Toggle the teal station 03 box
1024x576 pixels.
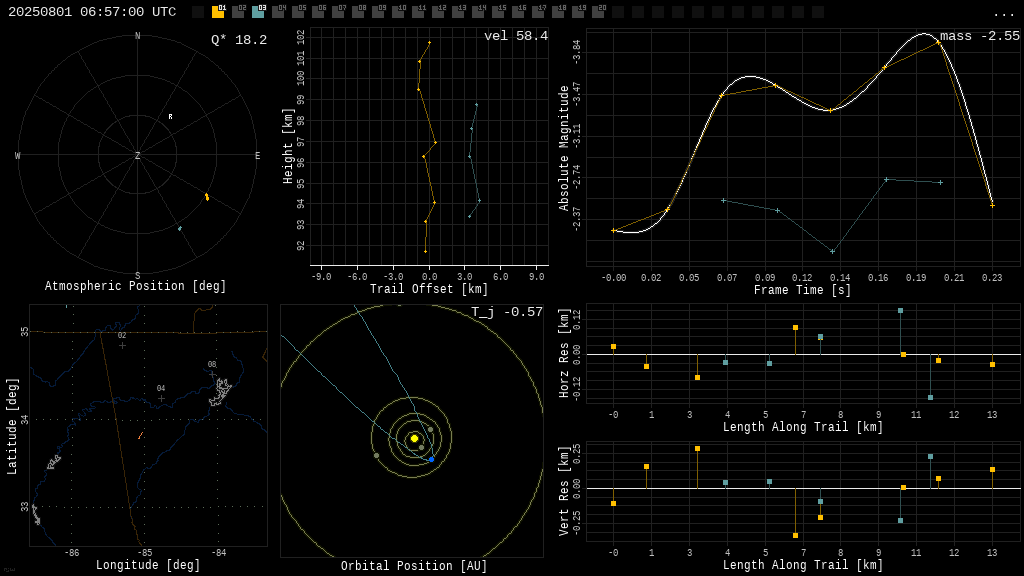tap(259, 12)
